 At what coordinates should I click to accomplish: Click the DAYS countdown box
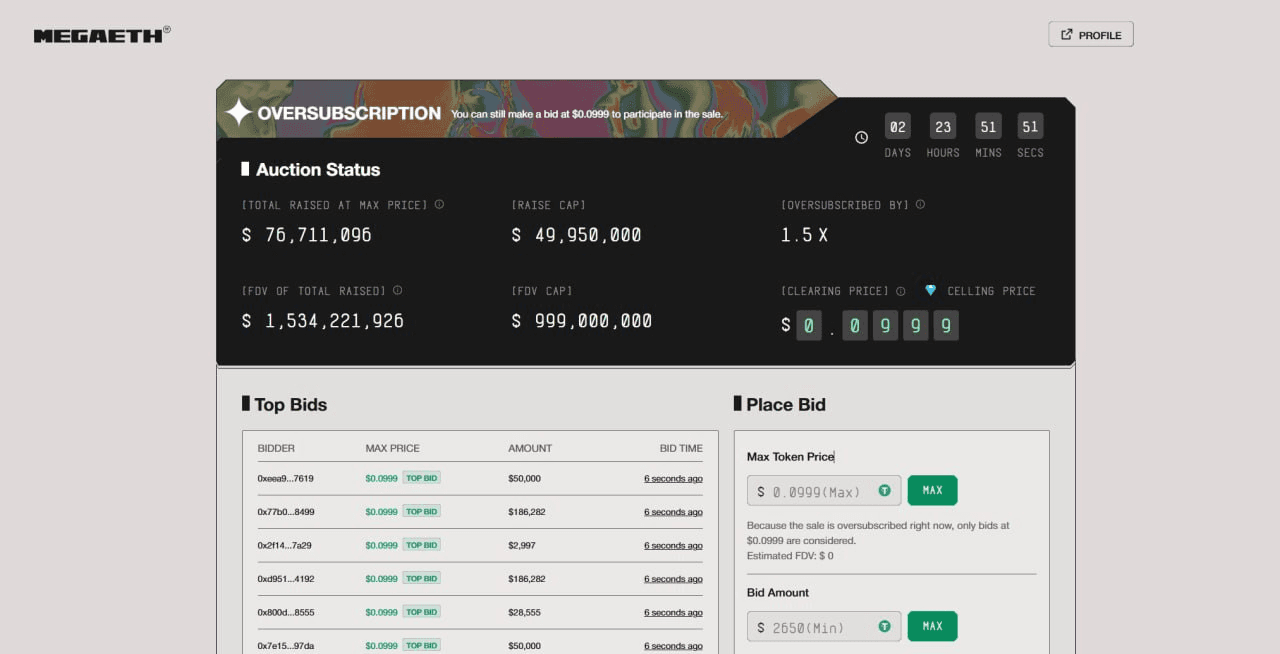point(897,127)
